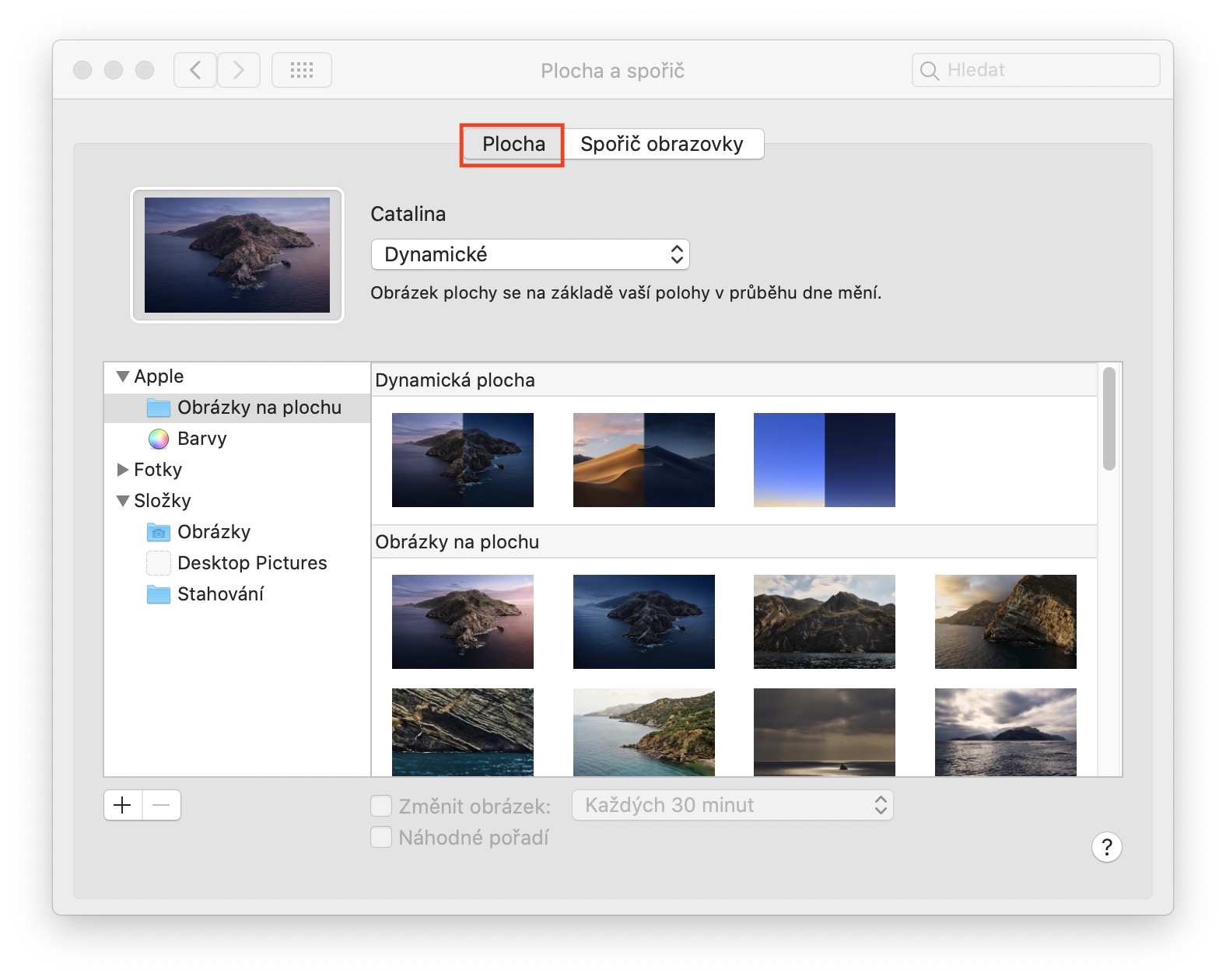Click the minus button to remove folder
The width and height of the screenshot is (1226, 980).
[x=162, y=805]
